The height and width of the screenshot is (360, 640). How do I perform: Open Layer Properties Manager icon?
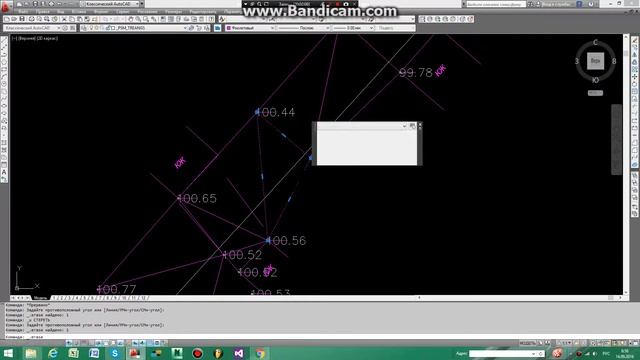point(83,28)
